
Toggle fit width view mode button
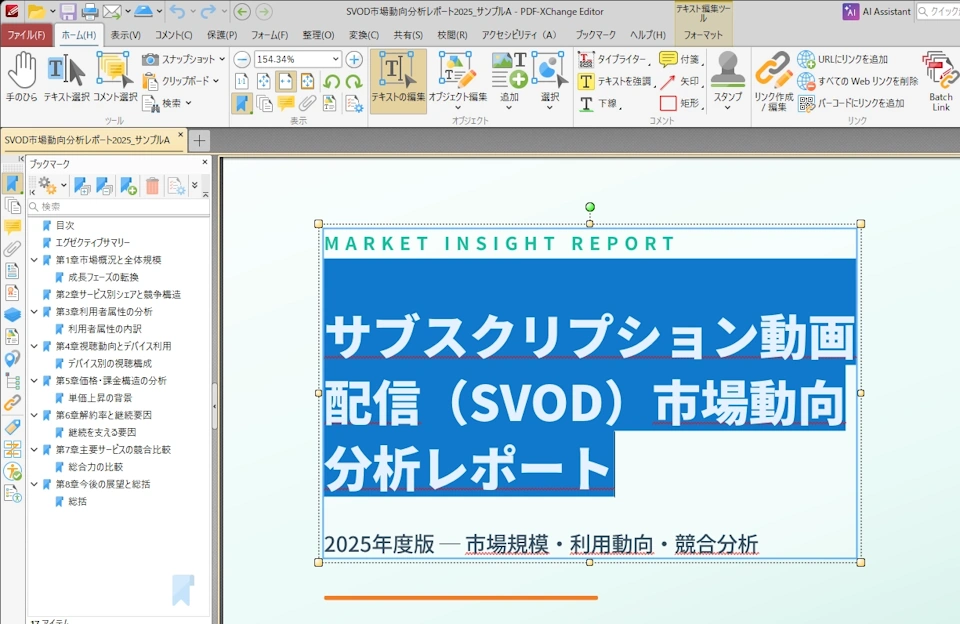286,81
